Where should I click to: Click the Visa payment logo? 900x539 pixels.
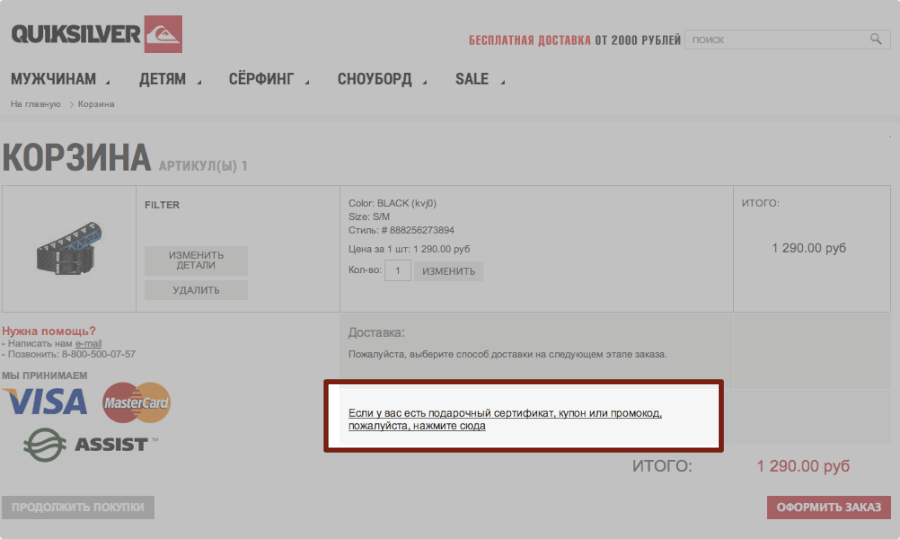click(45, 402)
